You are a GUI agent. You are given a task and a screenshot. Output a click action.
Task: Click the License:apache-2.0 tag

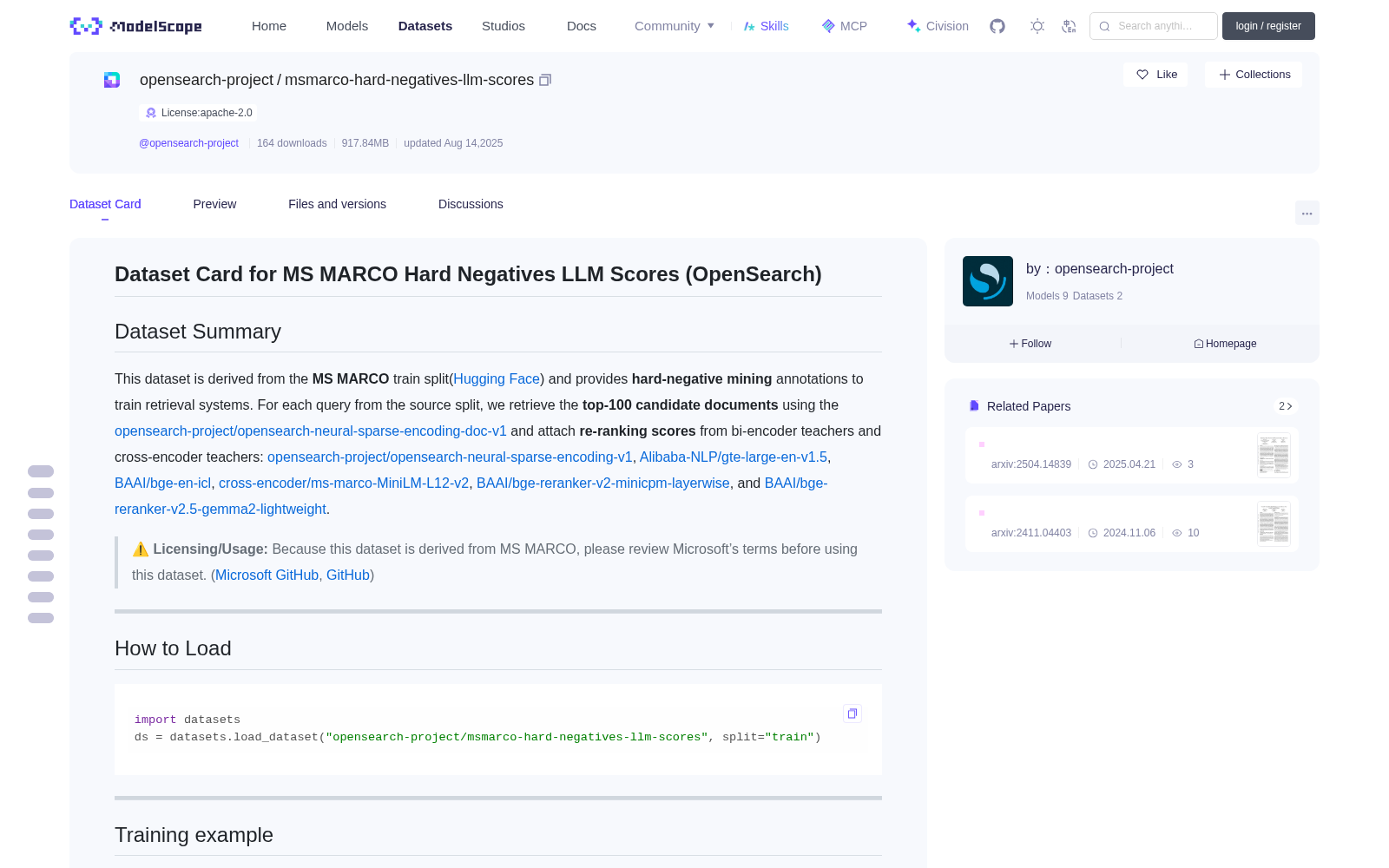(199, 113)
